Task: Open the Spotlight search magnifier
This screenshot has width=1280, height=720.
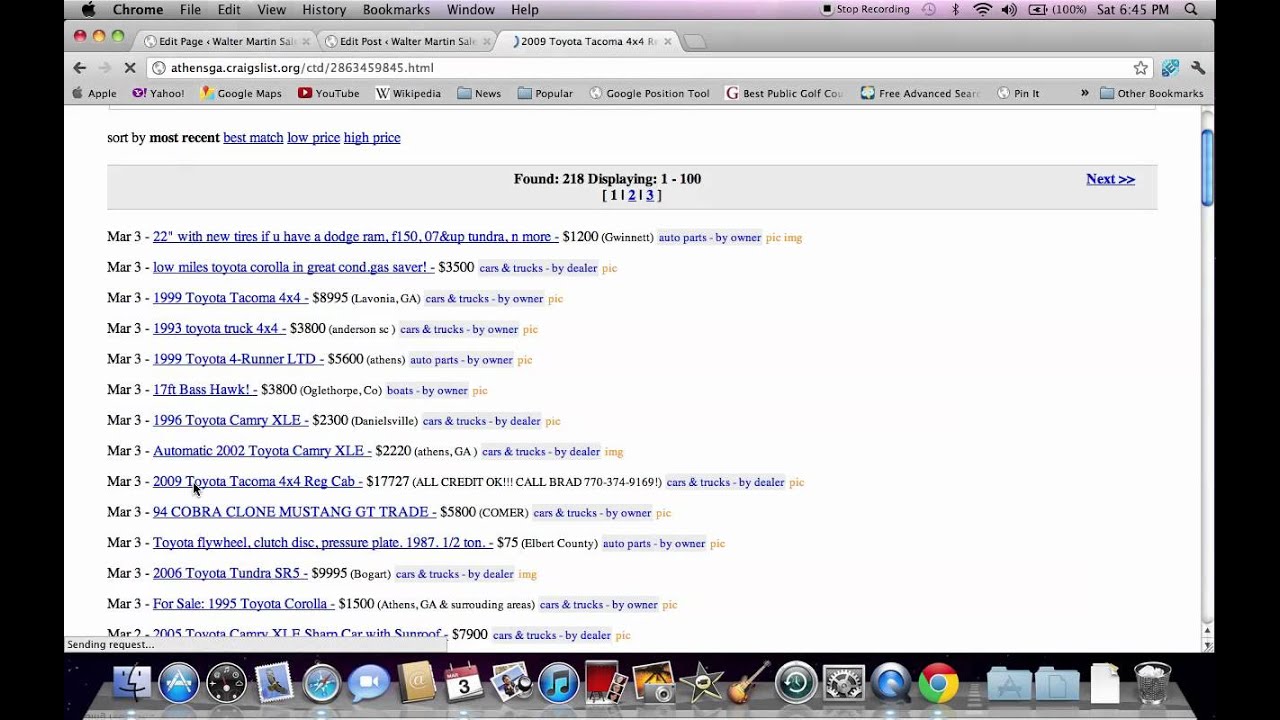Action: [x=1191, y=9]
